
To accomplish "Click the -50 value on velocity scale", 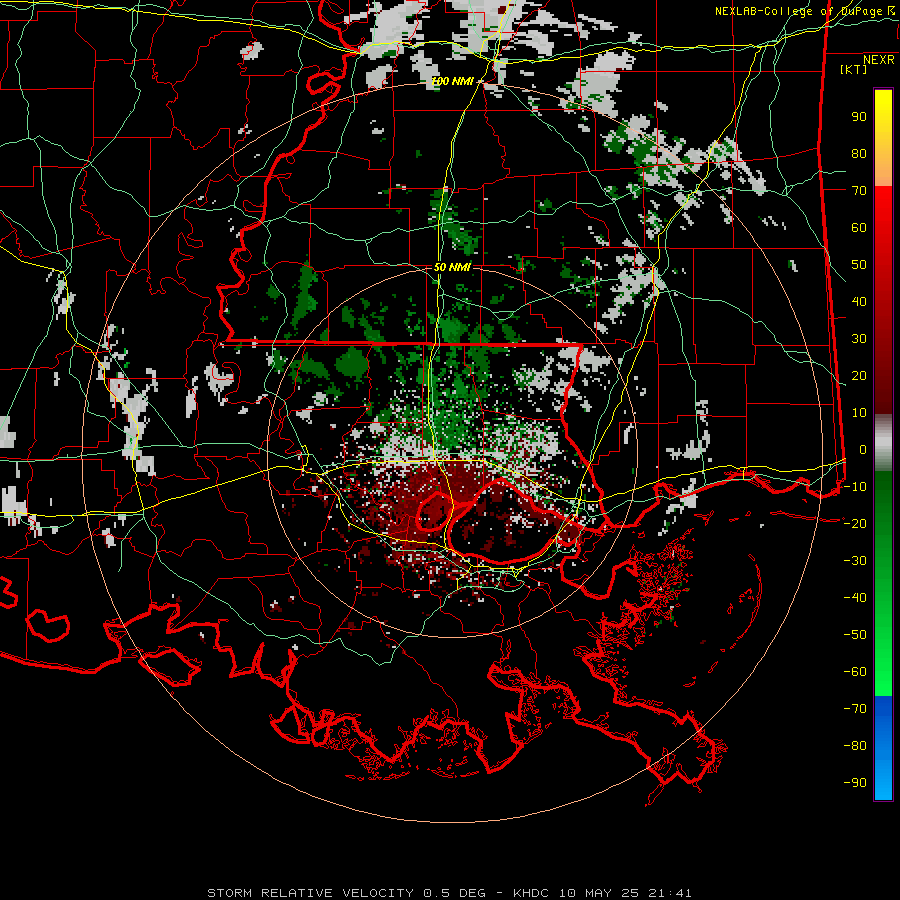I will pos(855,635).
